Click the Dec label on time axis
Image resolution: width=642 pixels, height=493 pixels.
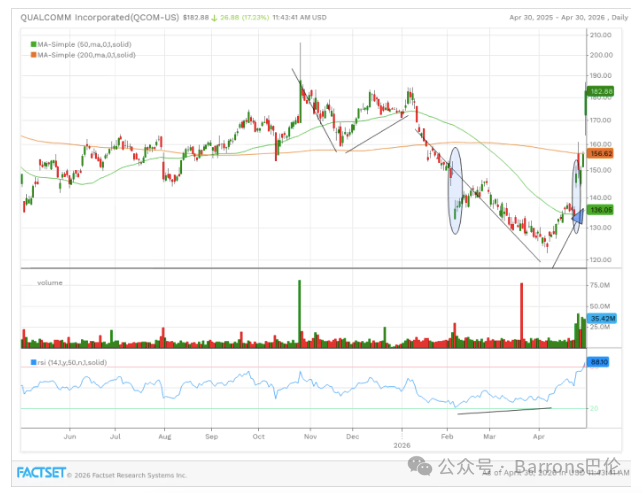pyautogui.click(x=353, y=436)
